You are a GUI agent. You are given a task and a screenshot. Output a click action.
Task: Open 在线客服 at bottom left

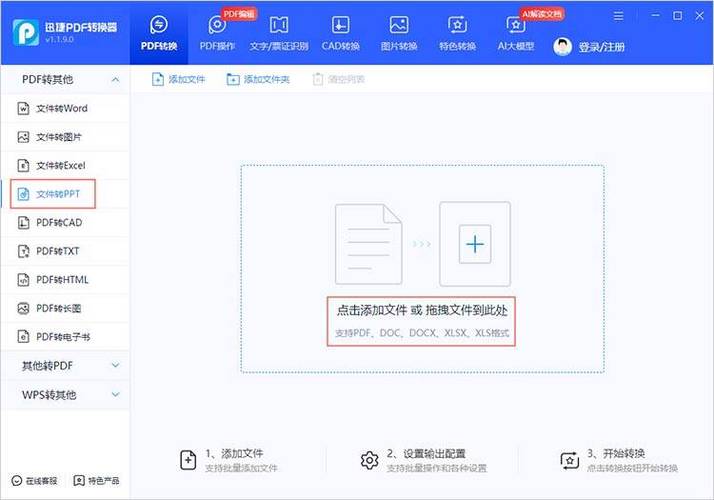pos(35,481)
